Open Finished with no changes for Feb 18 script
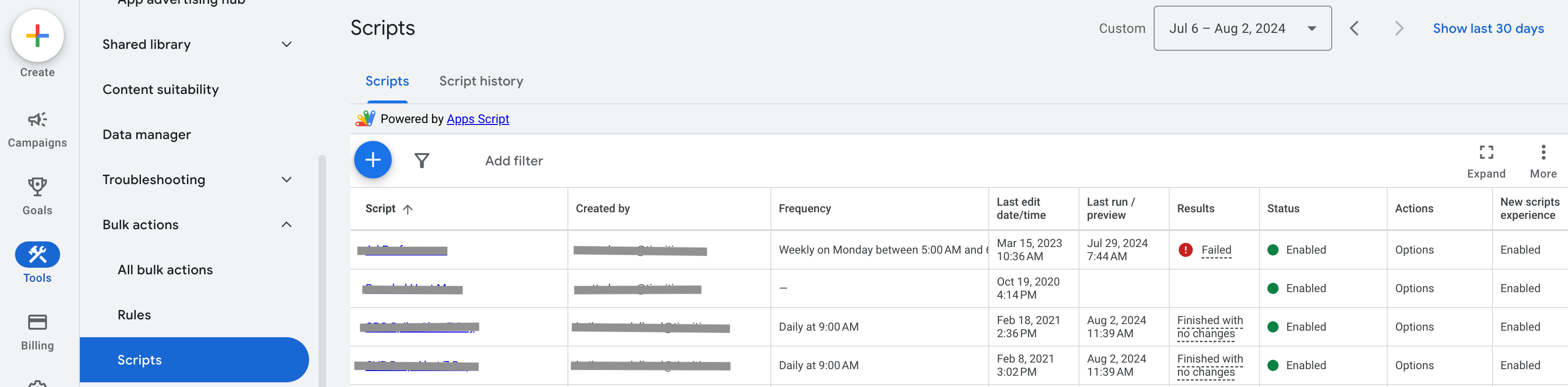 (1210, 327)
